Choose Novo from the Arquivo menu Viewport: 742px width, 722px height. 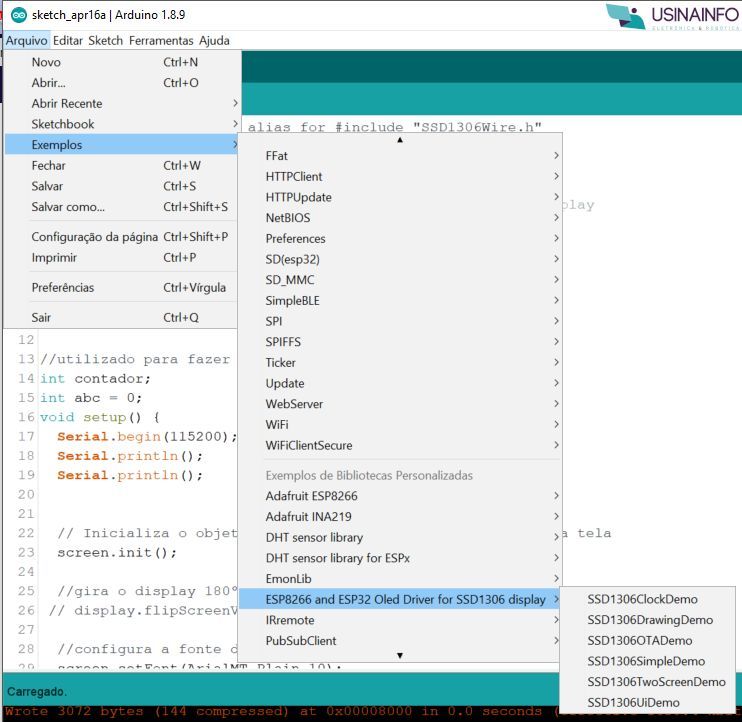[121, 62]
